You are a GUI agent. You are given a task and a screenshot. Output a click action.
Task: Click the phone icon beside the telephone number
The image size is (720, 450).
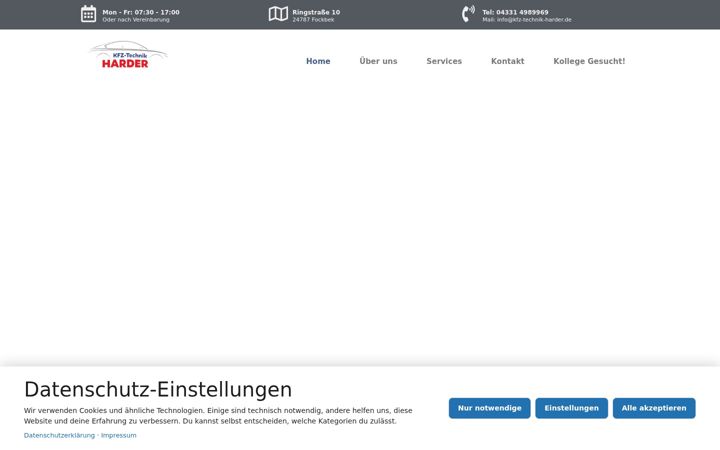coord(468,14)
